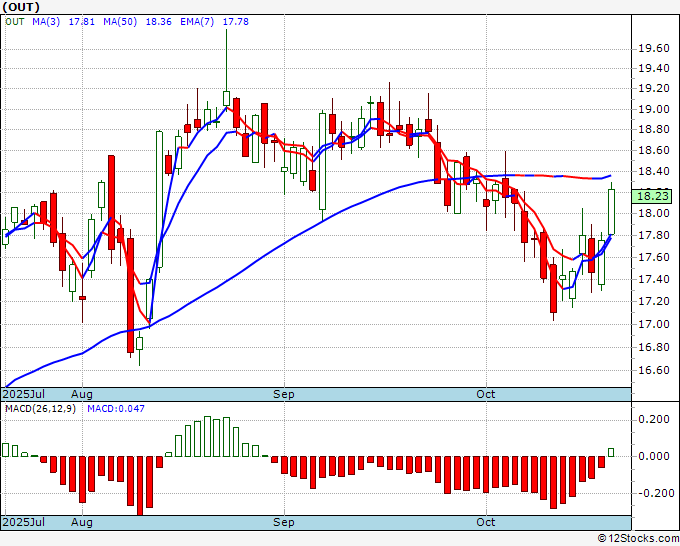Click the MA(50) value 18.36

click(x=158, y=22)
